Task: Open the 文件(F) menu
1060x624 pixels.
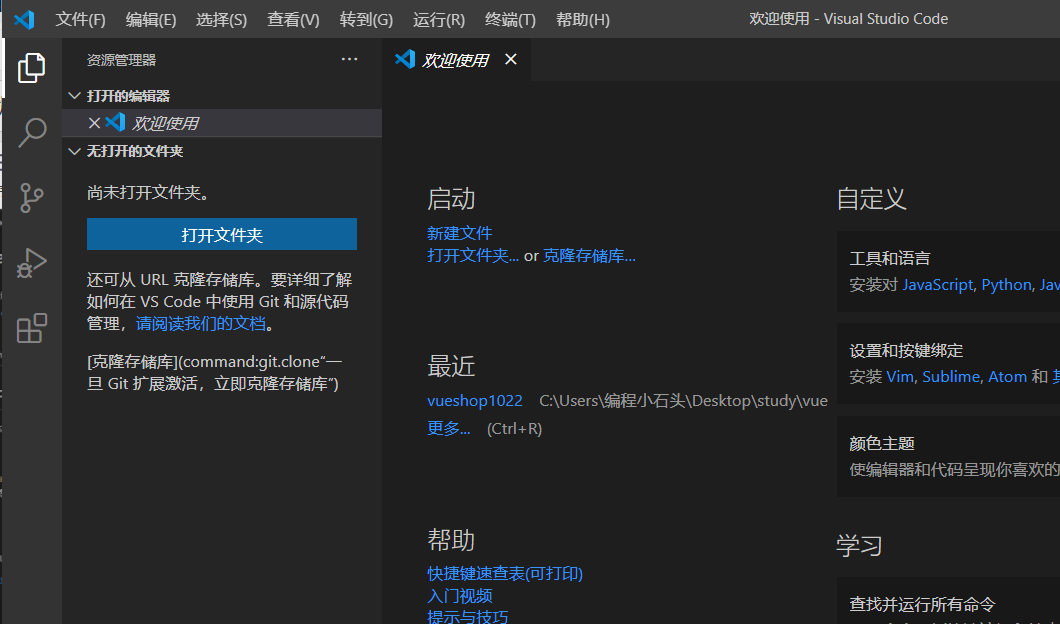Action: point(80,20)
